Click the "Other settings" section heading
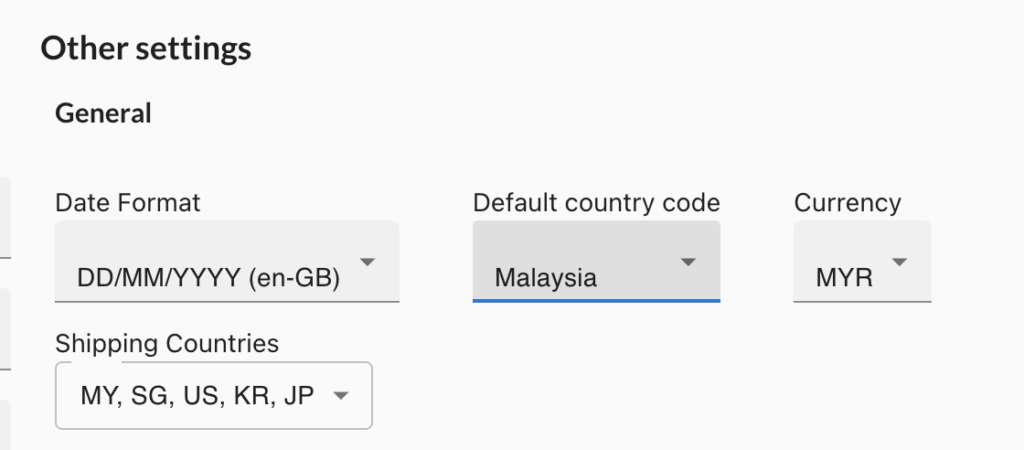Image resolution: width=1024 pixels, height=450 pixels. click(x=146, y=48)
